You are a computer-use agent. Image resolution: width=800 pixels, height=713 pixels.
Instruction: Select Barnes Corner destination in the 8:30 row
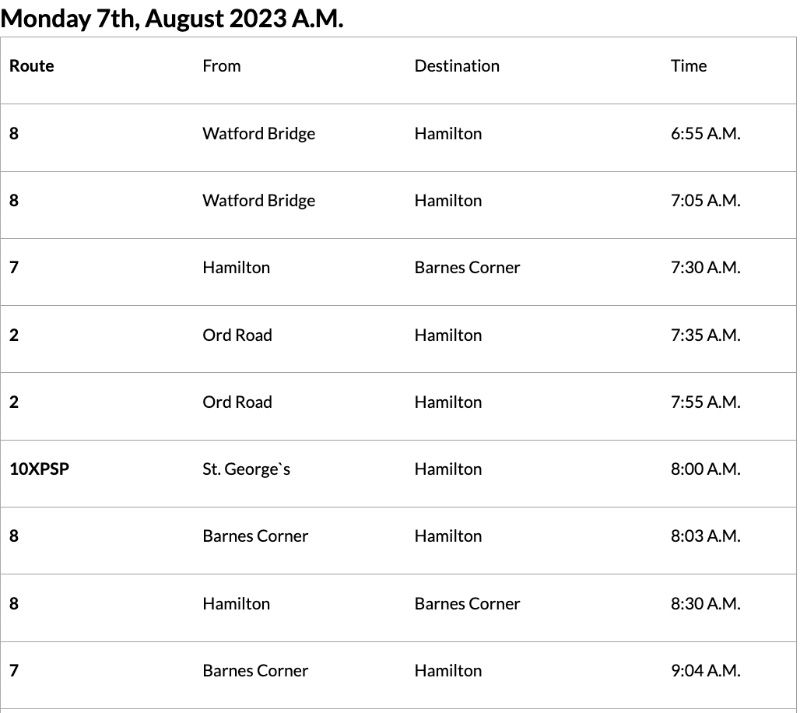(467, 604)
